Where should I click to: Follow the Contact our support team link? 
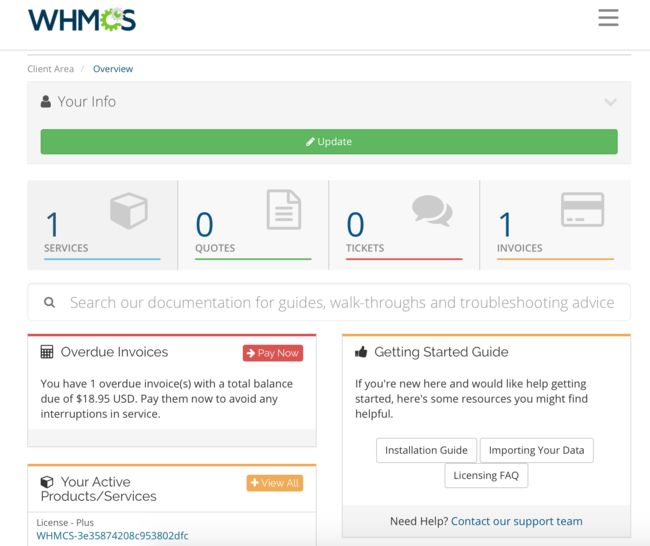click(x=517, y=521)
